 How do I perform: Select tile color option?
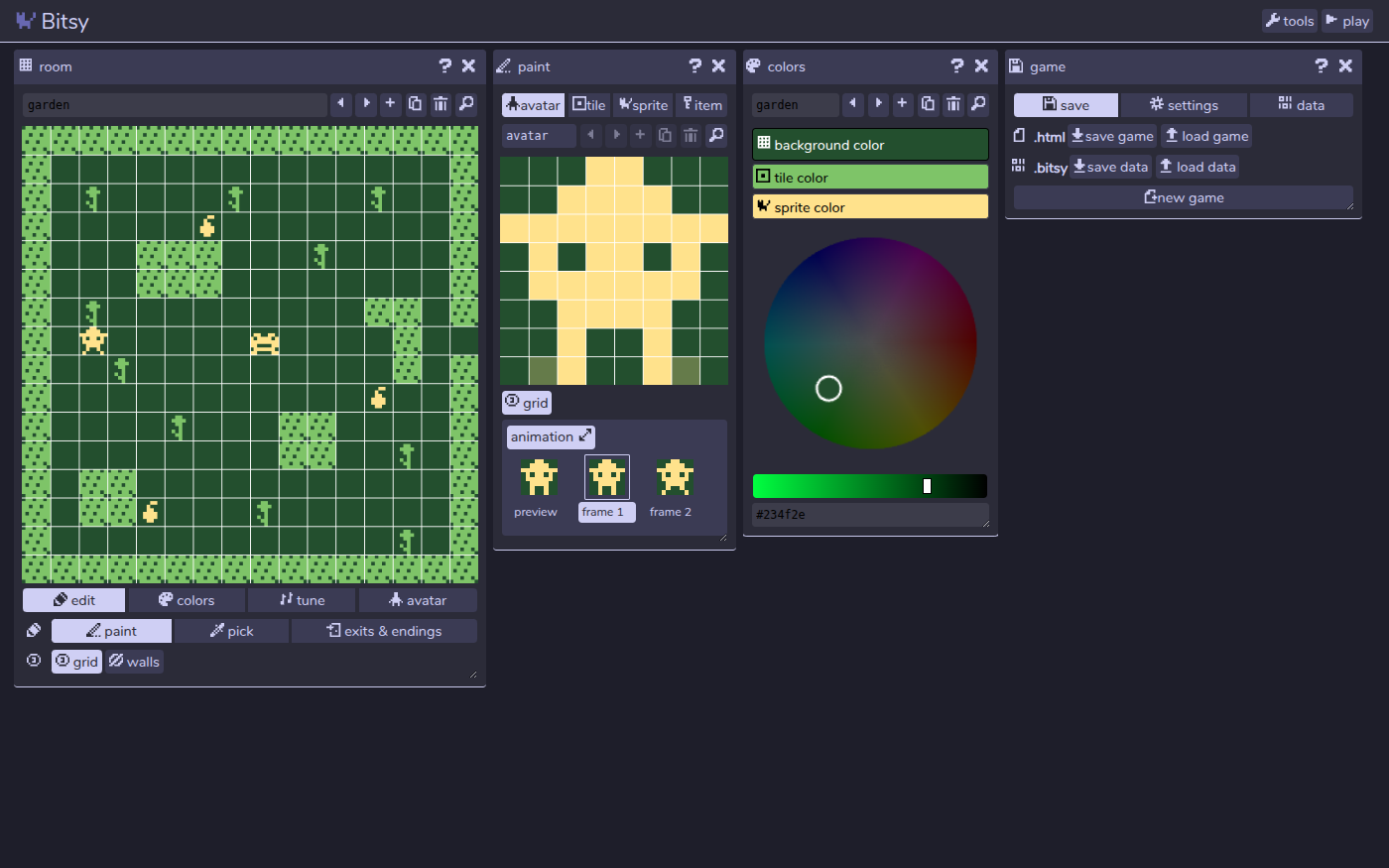[870, 178]
